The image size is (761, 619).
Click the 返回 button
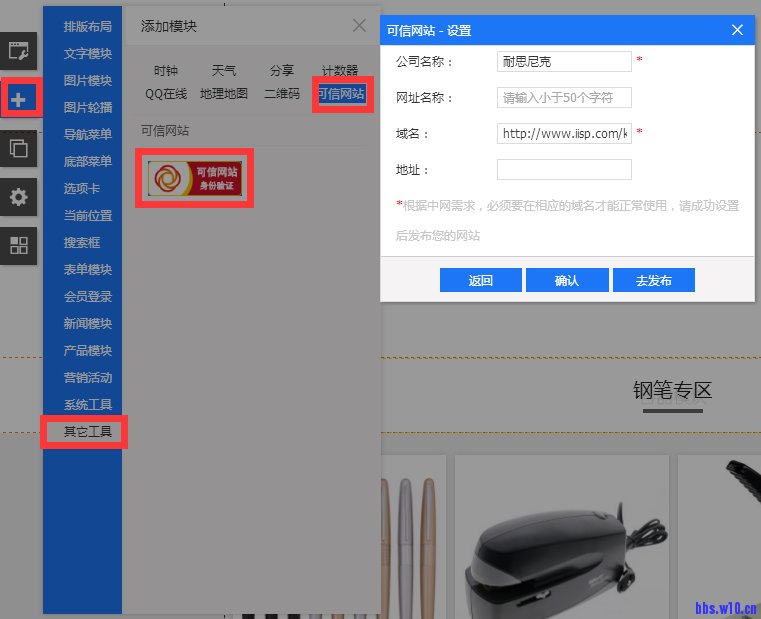point(481,281)
